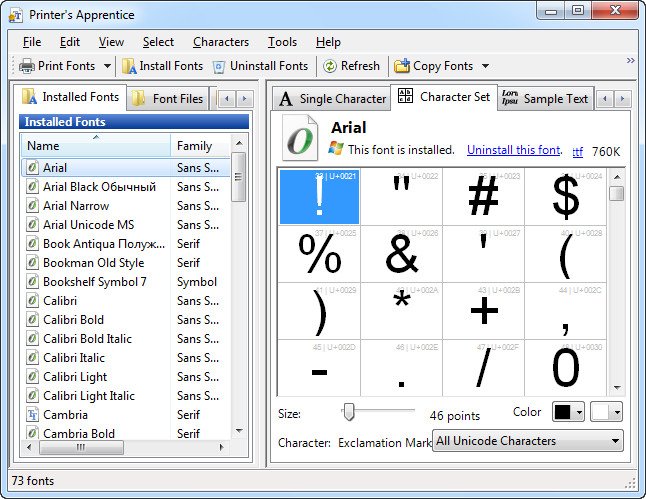The height and width of the screenshot is (499, 646).
Task: Click the Bookshelf Symbol 7 font icon
Action: coord(32,281)
